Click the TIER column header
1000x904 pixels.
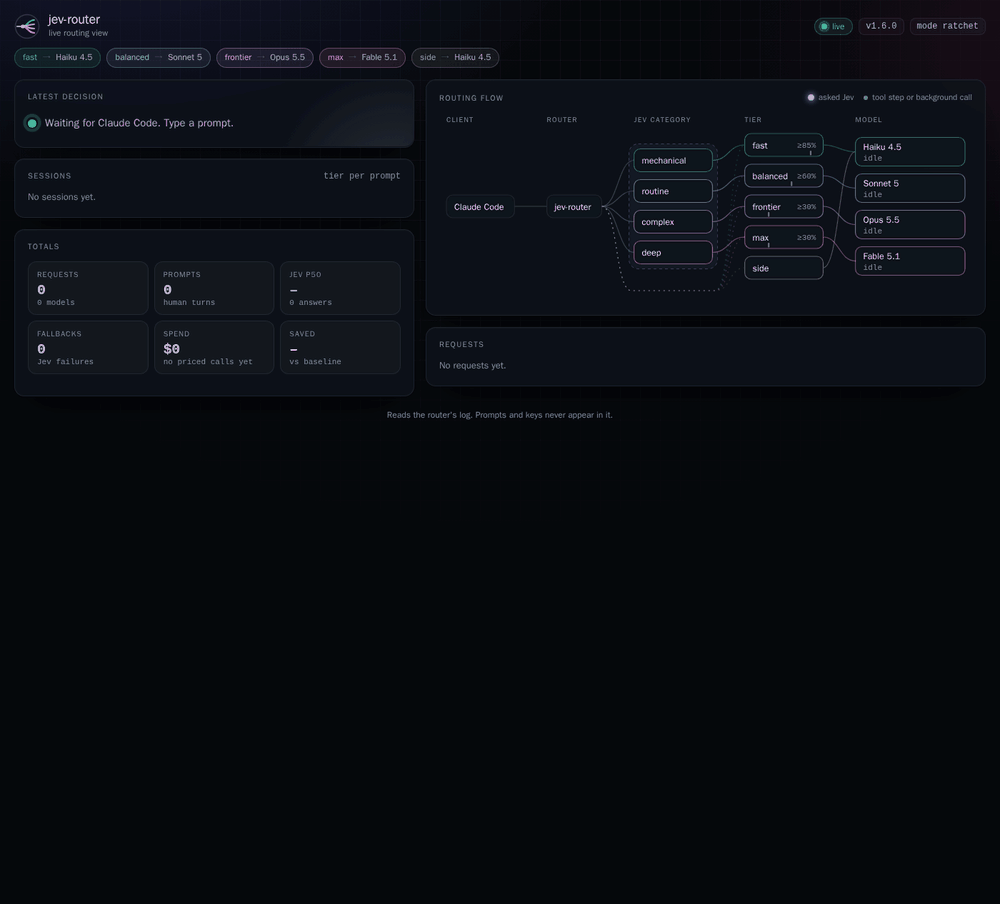tap(753, 120)
